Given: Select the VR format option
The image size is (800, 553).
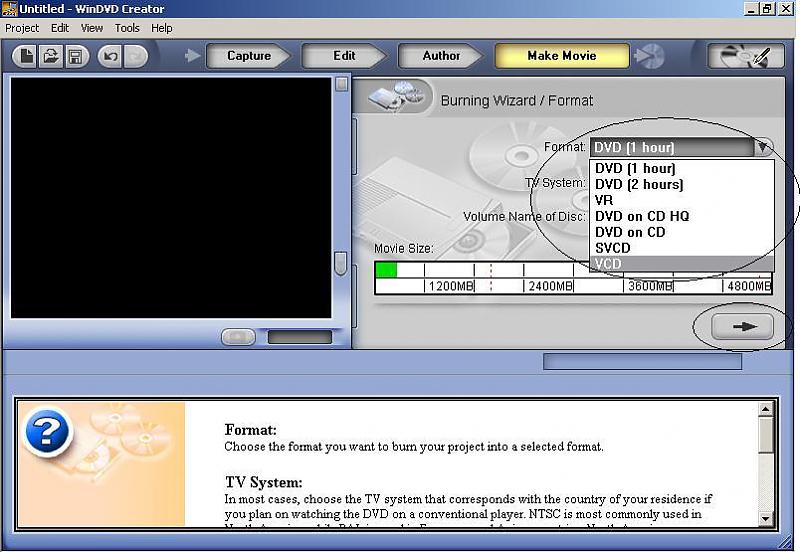Looking at the screenshot, I should [682, 200].
